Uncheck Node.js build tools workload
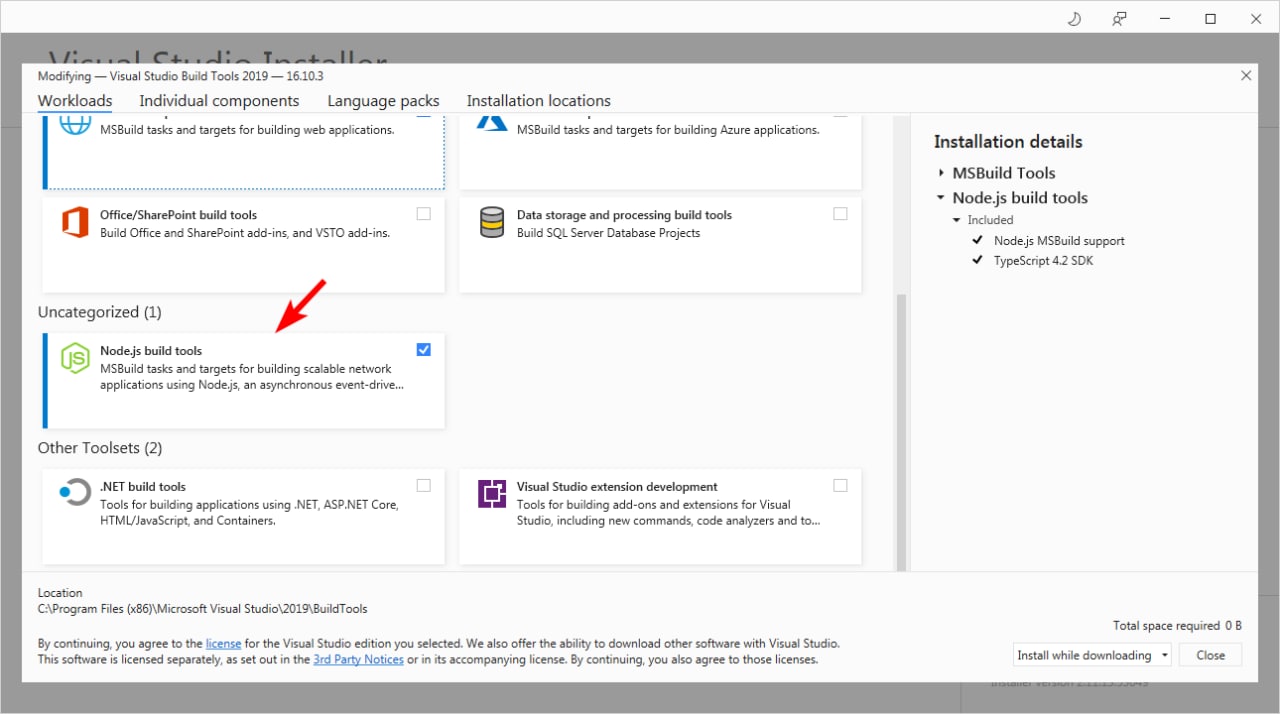The height and width of the screenshot is (714, 1280). pyautogui.click(x=424, y=349)
